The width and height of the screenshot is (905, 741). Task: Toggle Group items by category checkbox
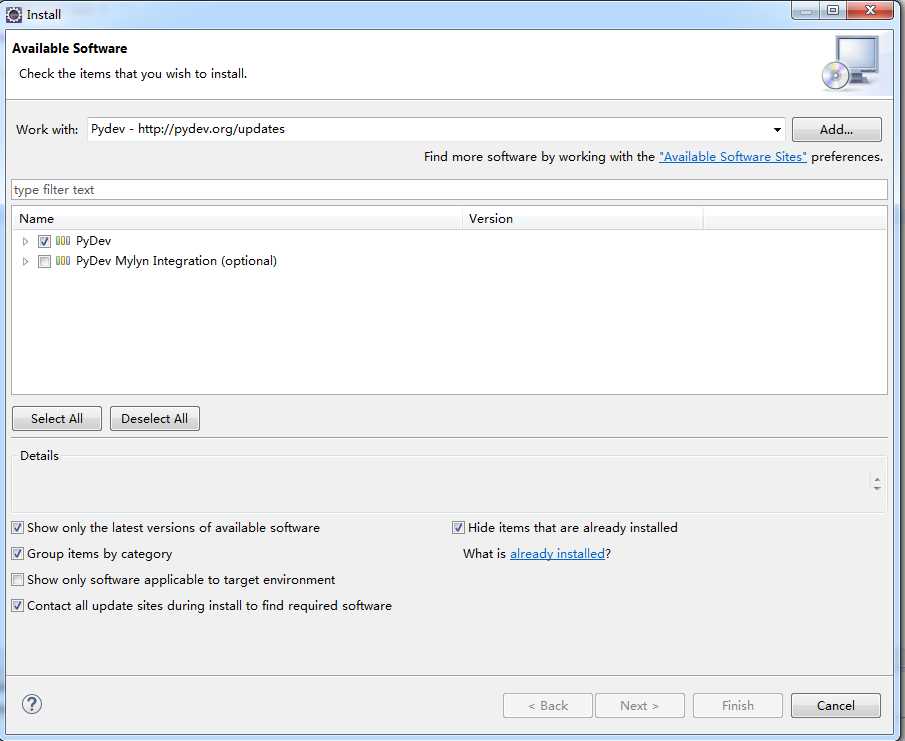[18, 553]
